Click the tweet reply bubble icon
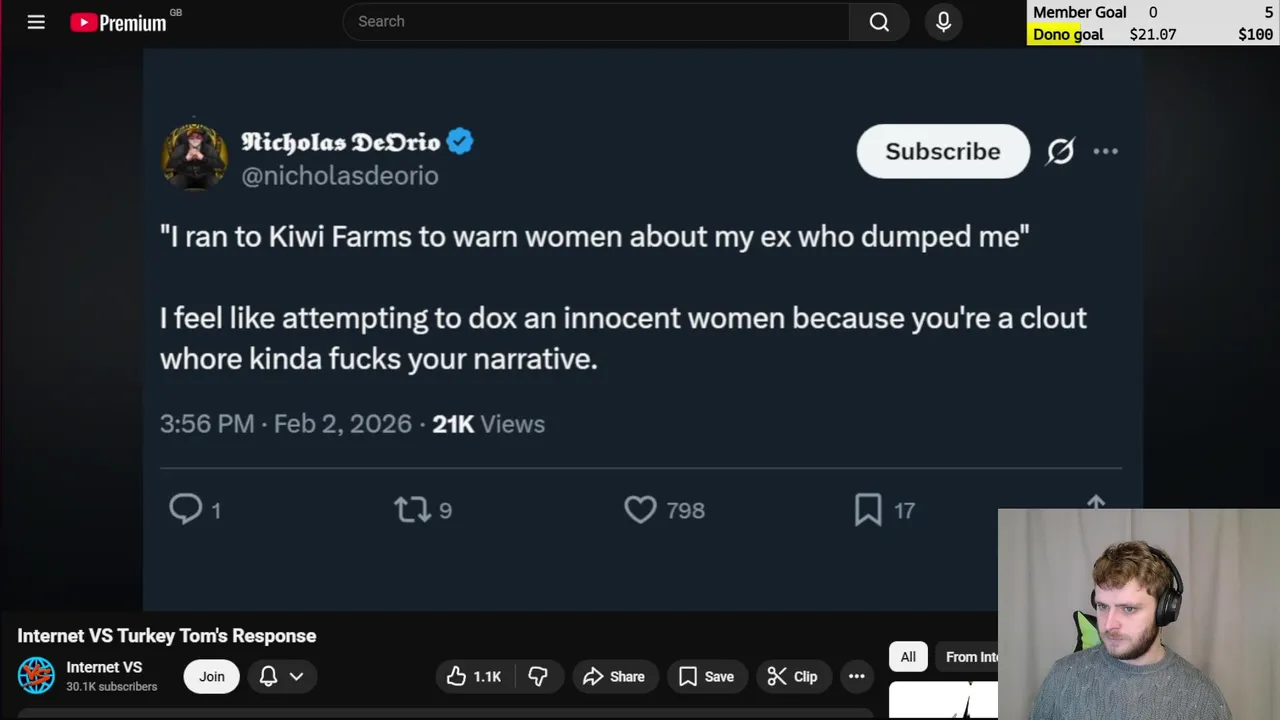This screenshot has height=720, width=1280. pos(186,509)
